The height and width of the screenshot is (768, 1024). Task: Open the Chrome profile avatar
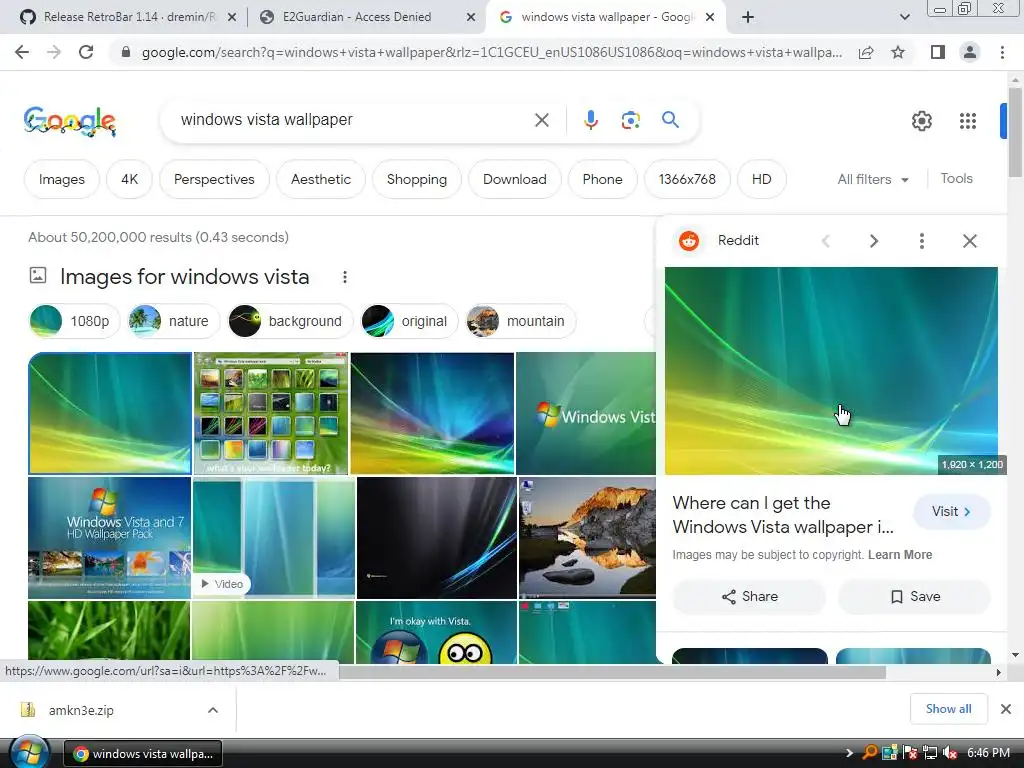click(970, 52)
